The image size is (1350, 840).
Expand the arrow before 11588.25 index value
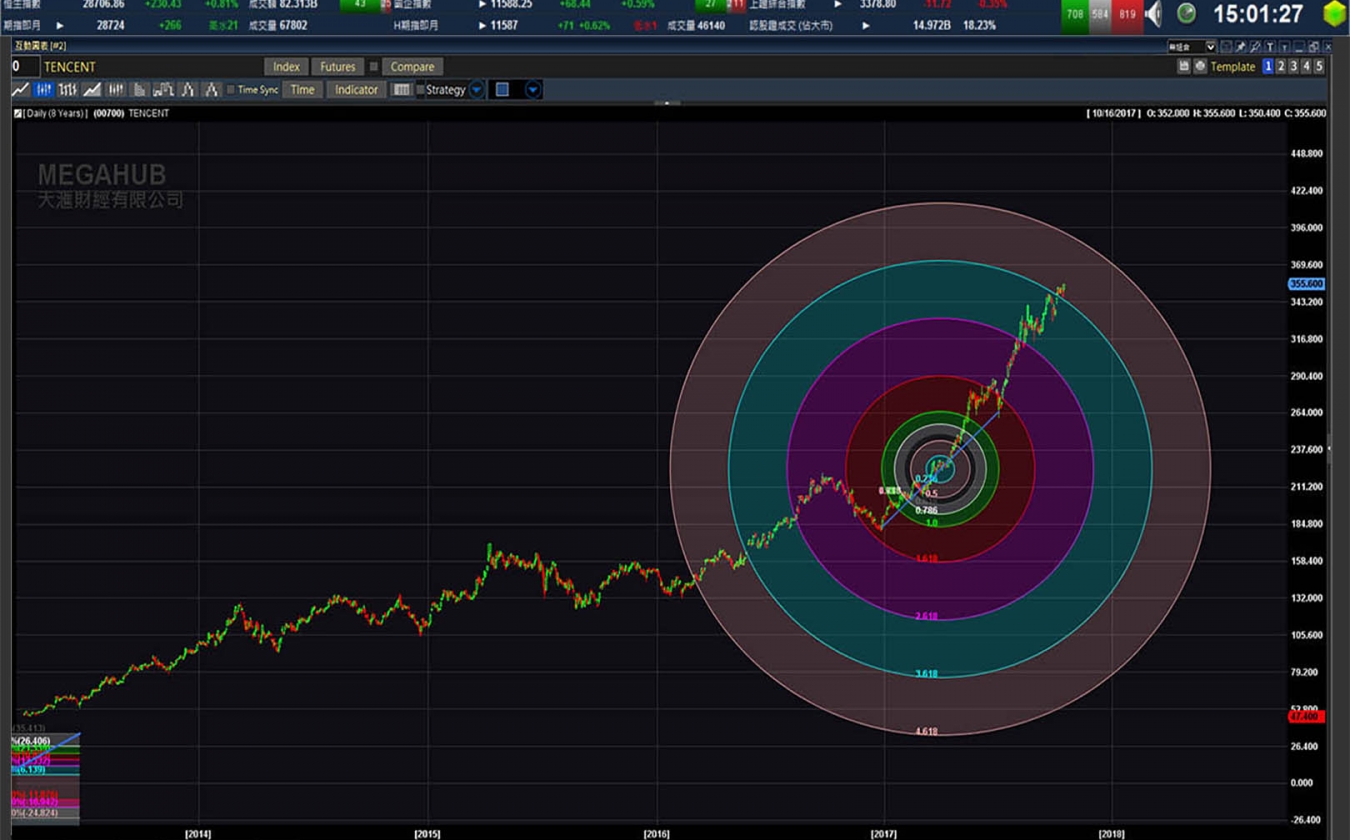[x=482, y=5]
